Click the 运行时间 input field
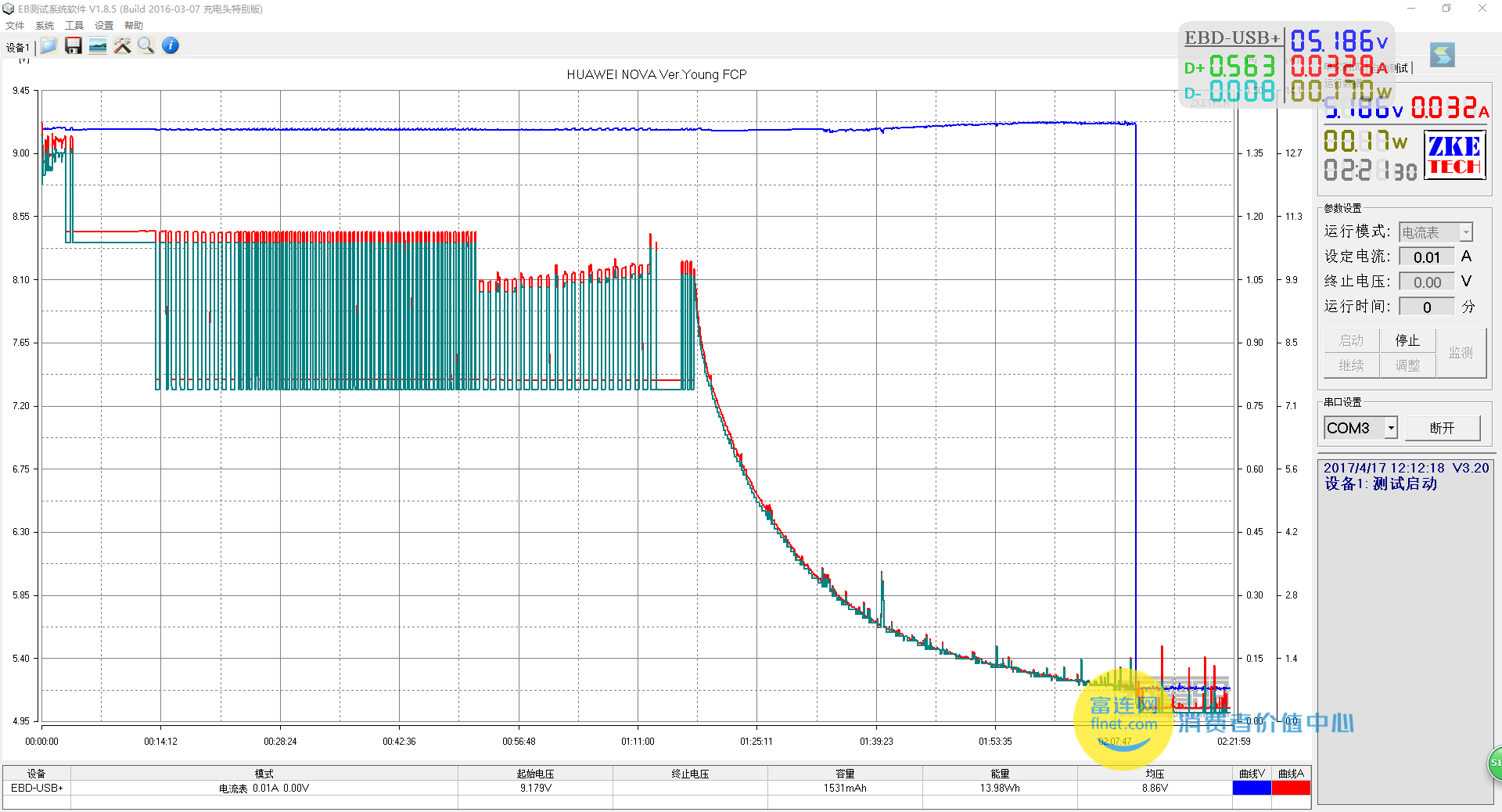1502x812 pixels. (x=1427, y=307)
